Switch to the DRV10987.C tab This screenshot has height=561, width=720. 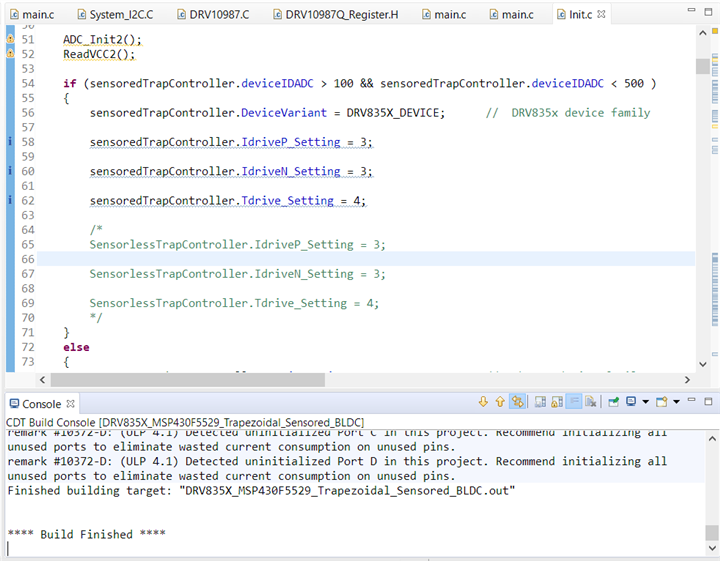point(214,15)
